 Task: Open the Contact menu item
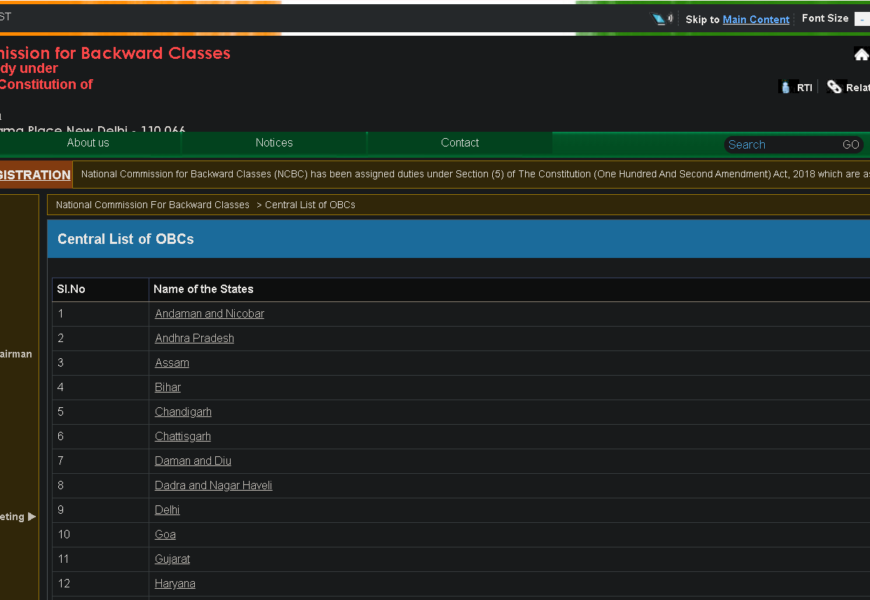pyautogui.click(x=460, y=143)
